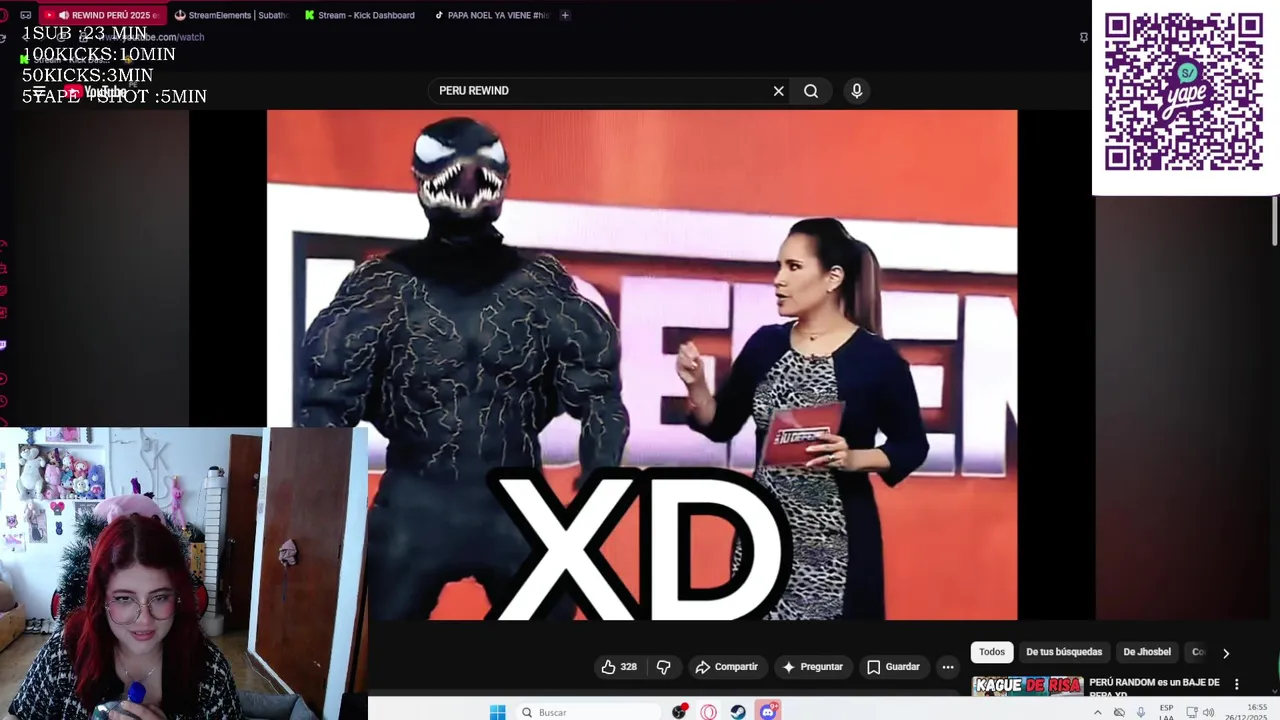Switch to PAPA NOEL YA VIENE tab
Image resolution: width=1280 pixels, height=720 pixels.
pos(492,15)
